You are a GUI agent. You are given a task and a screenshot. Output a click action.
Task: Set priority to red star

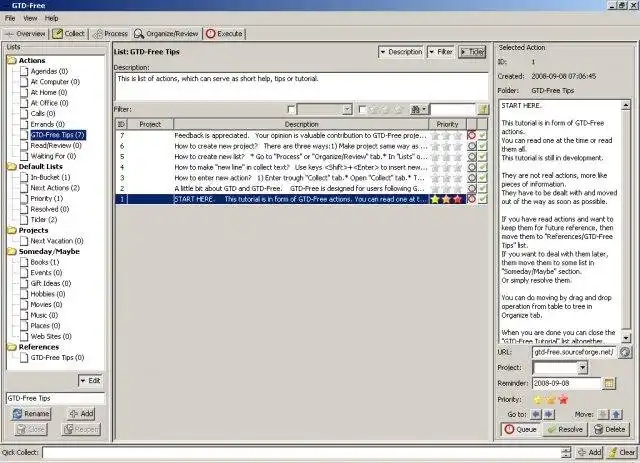coord(564,400)
